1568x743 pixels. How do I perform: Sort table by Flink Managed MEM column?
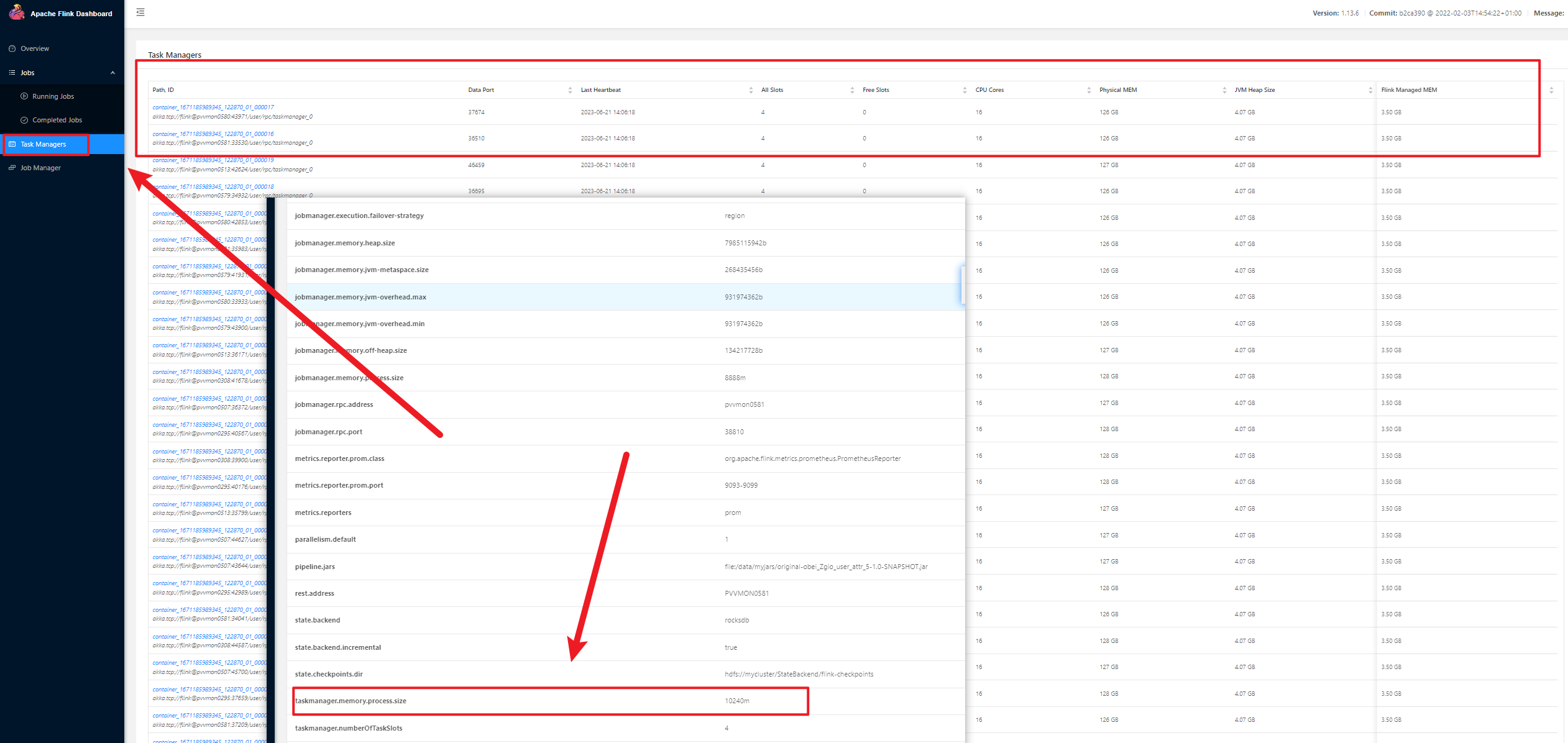1551,90
